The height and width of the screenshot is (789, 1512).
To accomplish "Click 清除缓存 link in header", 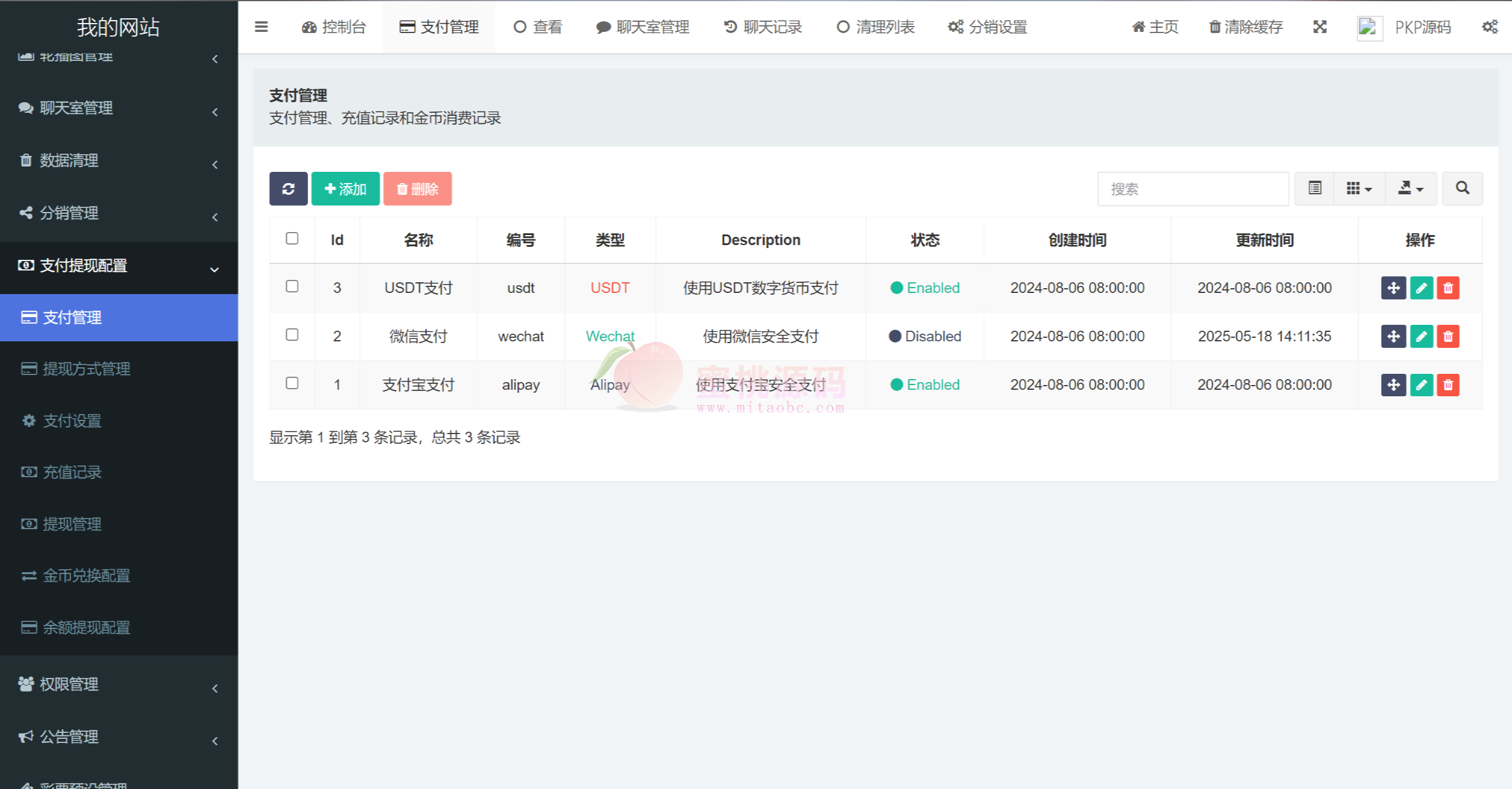I will [x=1246, y=27].
